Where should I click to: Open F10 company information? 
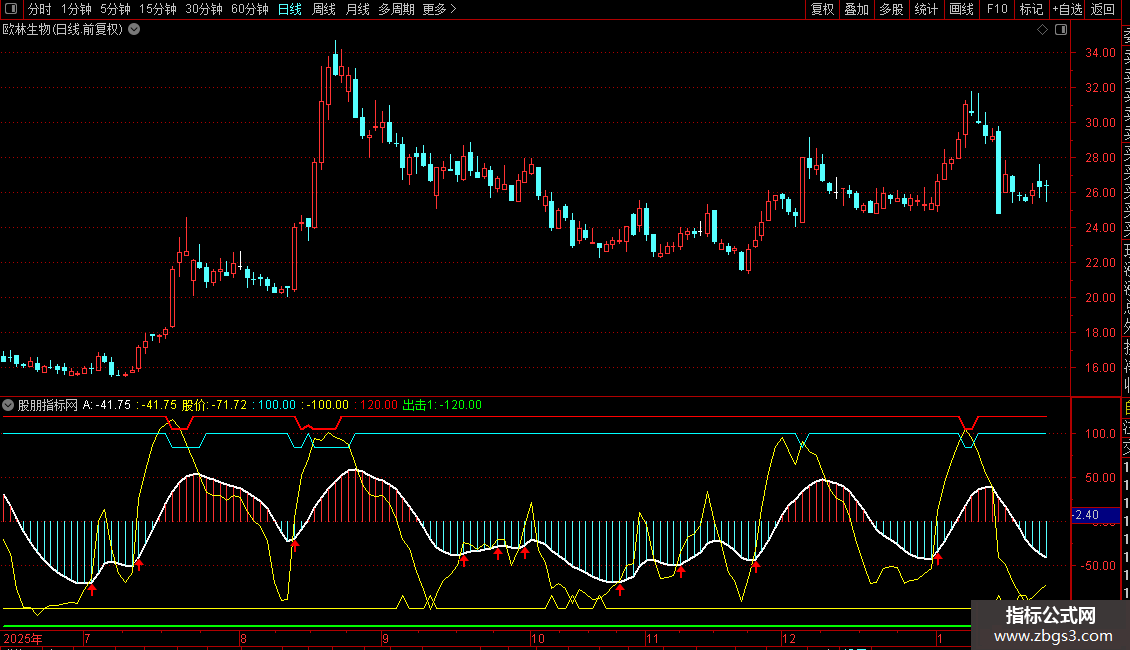pos(997,10)
